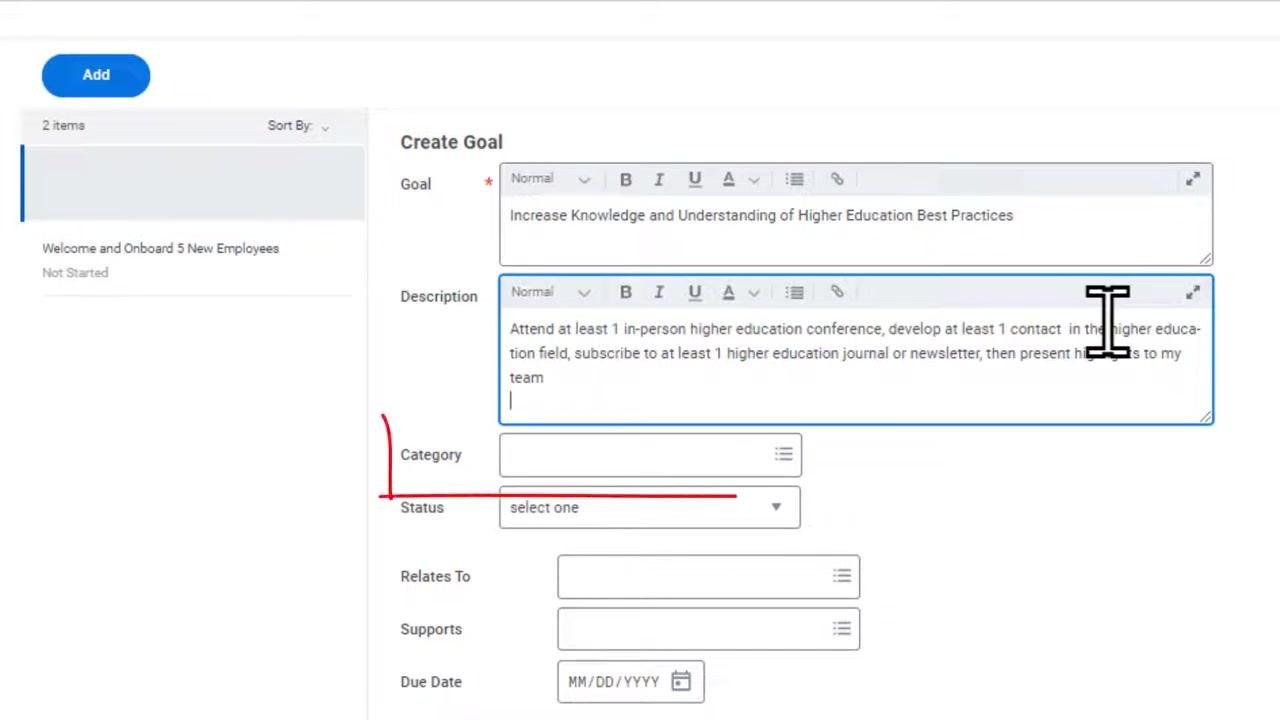Screen dimensions: 1280x720
Task: Toggle bulleted list in Goal editor toolbar
Action: coord(794,180)
